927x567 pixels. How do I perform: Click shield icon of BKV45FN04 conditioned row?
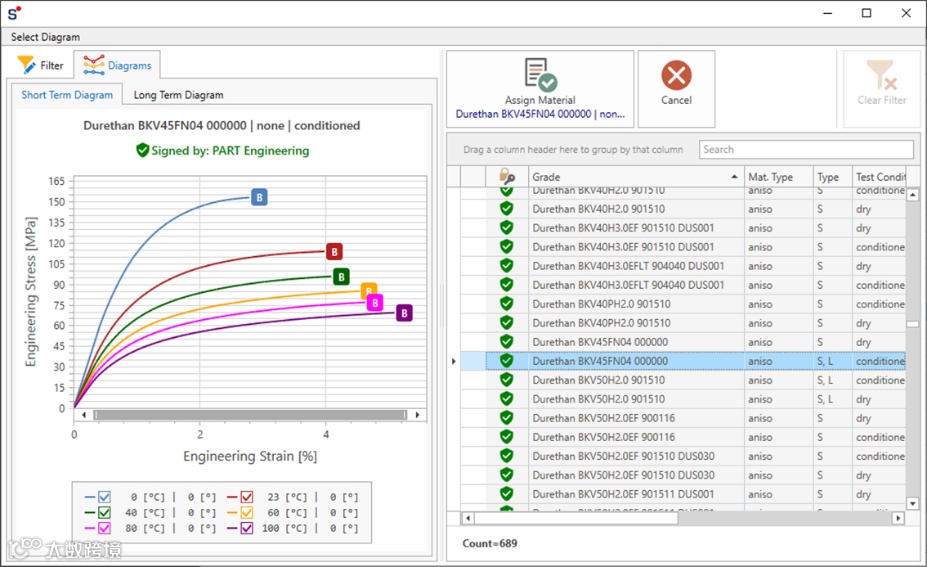(507, 361)
